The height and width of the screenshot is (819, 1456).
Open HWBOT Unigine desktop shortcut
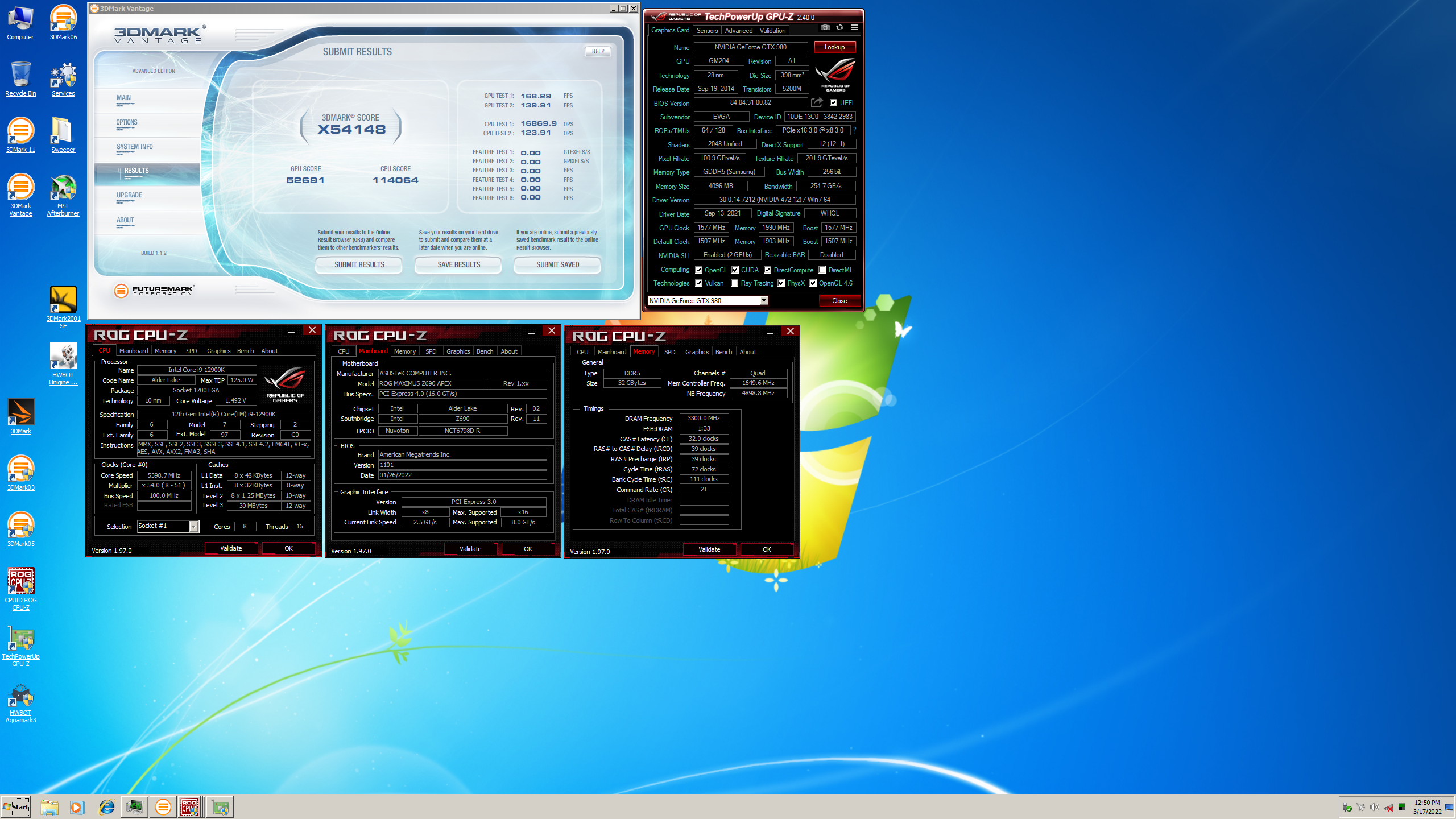click(63, 364)
